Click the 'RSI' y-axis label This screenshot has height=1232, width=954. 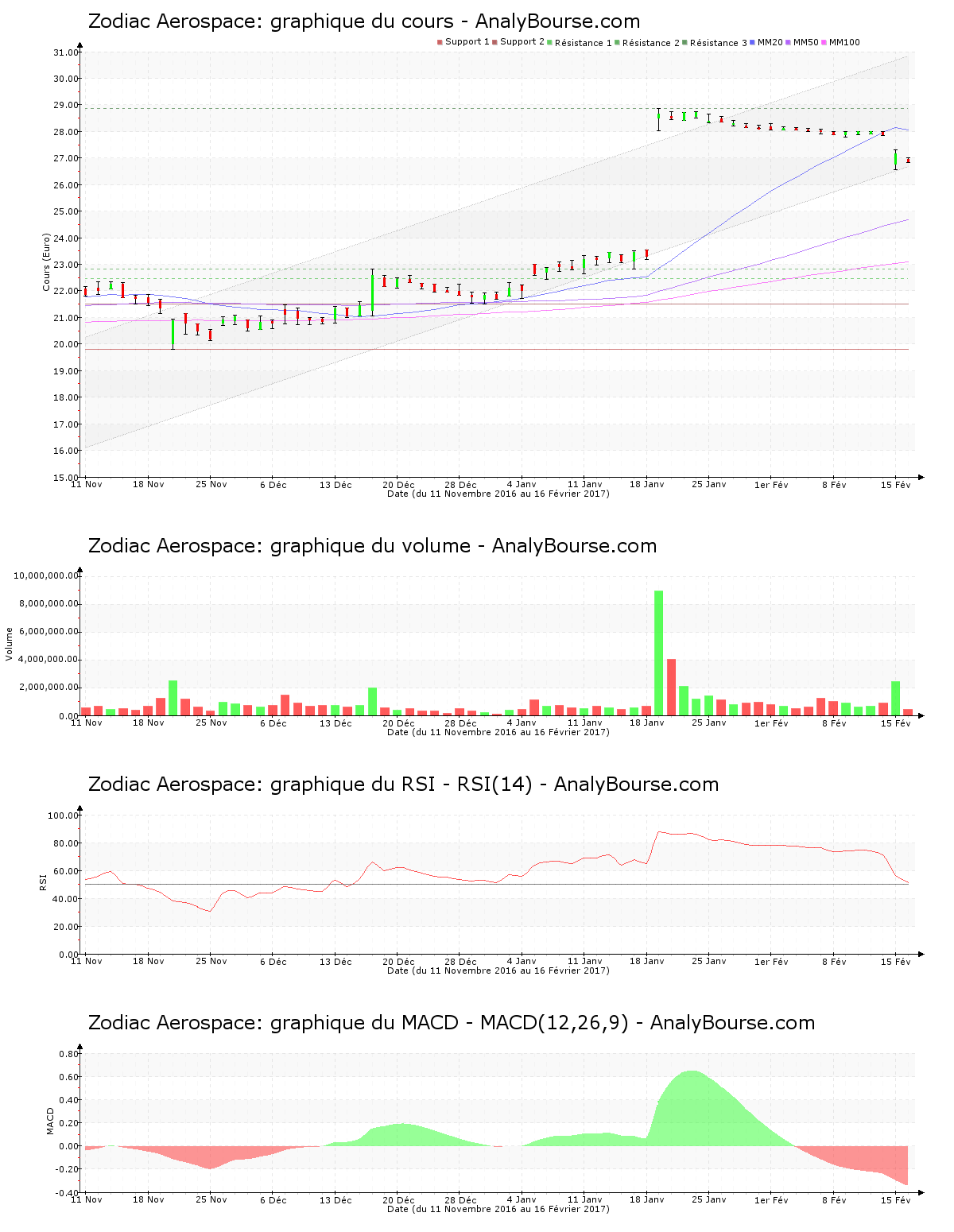43,881
